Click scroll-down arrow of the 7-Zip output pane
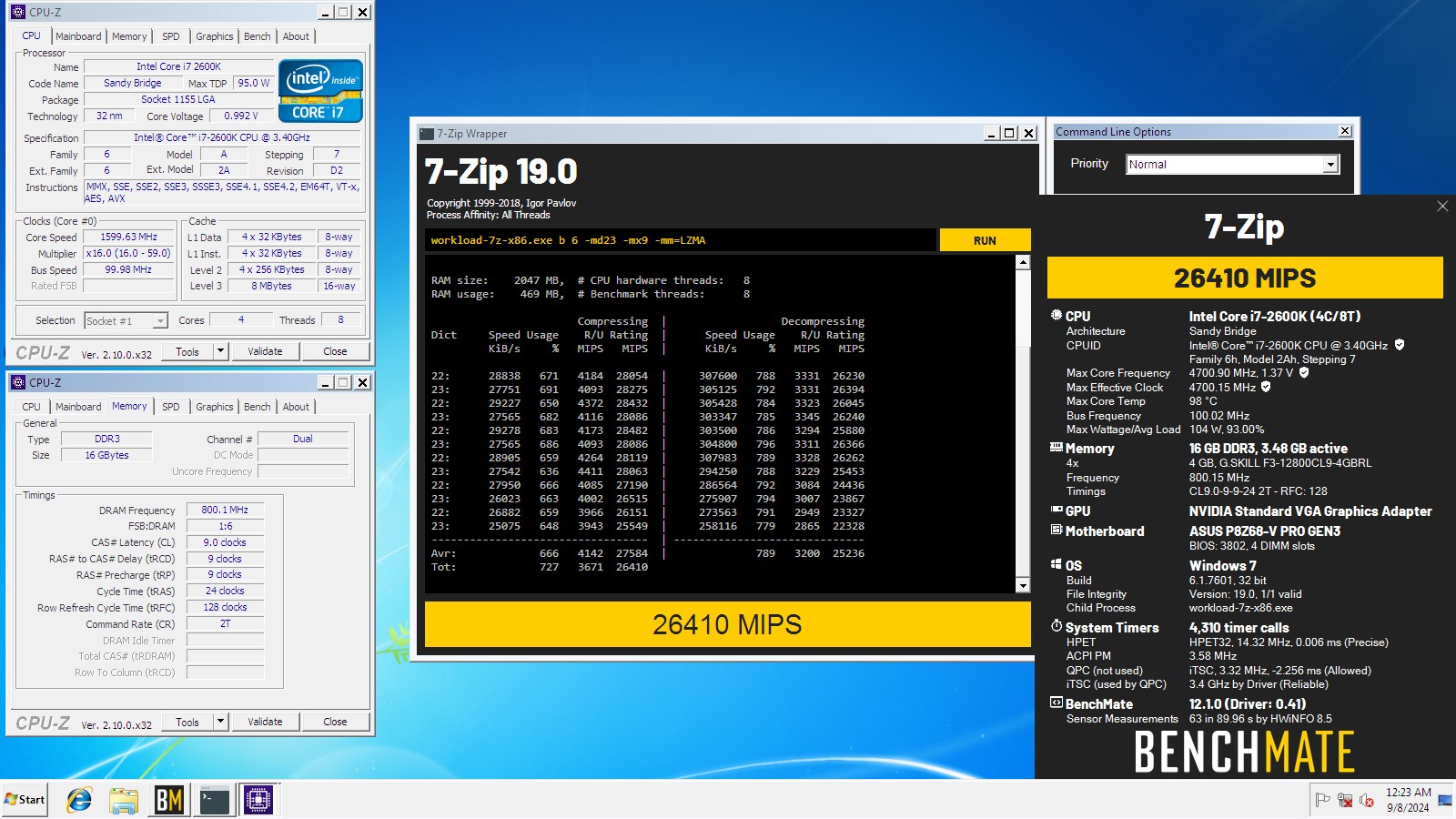 1023,586
